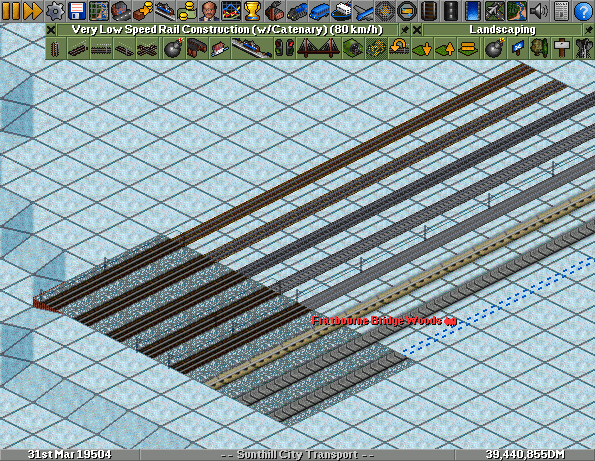Click the 39,440,855DM balance

click(x=525, y=455)
